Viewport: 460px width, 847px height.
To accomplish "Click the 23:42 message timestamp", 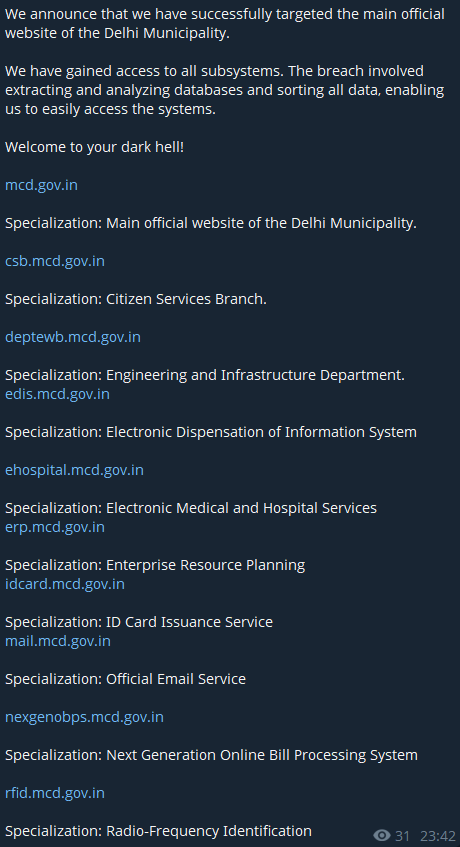I will click(x=438, y=836).
